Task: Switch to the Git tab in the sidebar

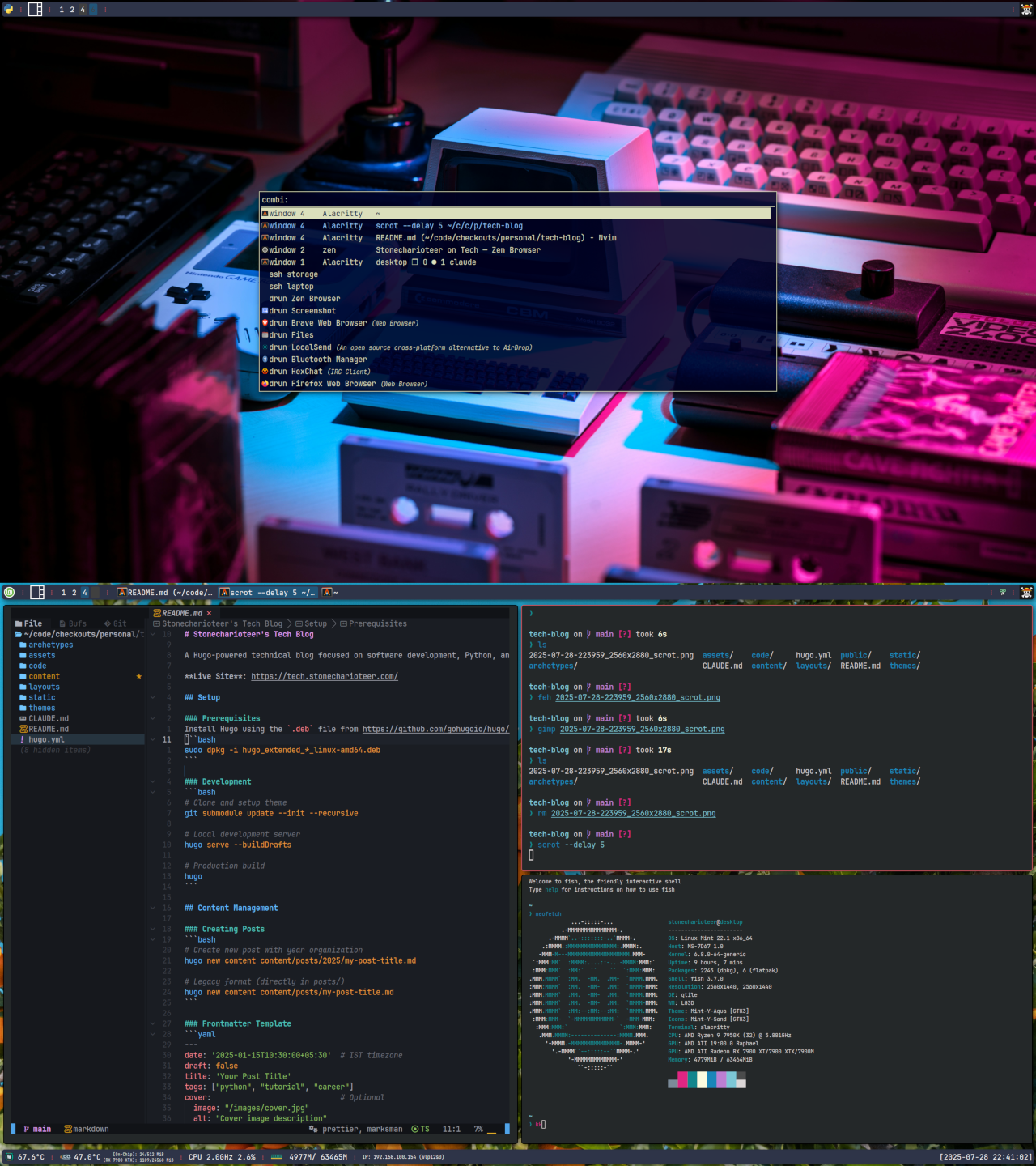Action: coord(116,623)
